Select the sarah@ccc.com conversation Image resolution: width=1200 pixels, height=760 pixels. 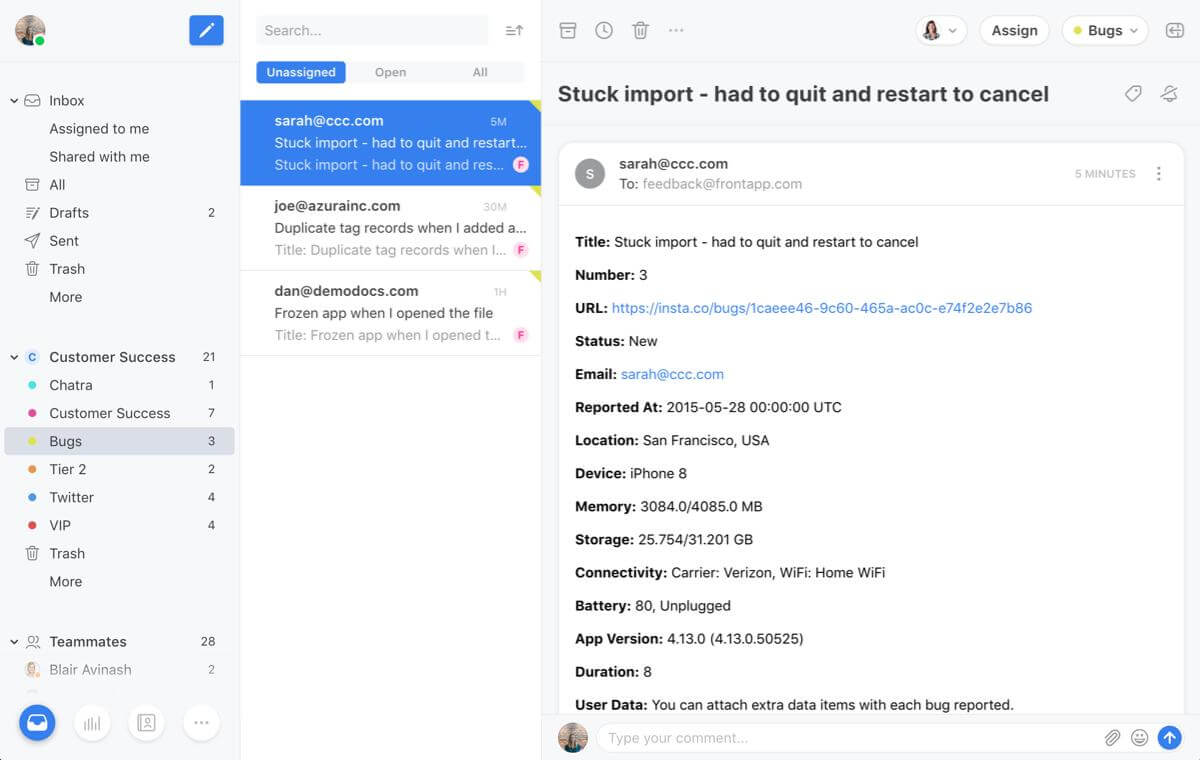[x=390, y=143]
